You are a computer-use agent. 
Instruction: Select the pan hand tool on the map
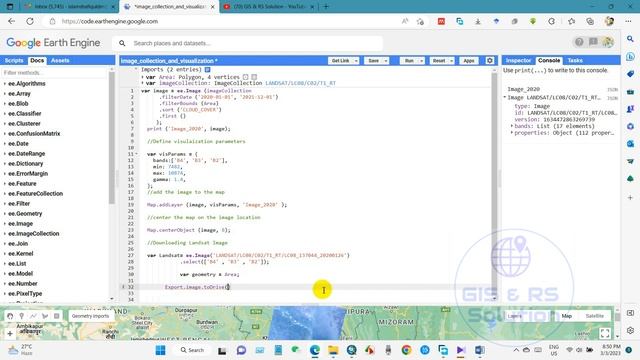click(10, 316)
